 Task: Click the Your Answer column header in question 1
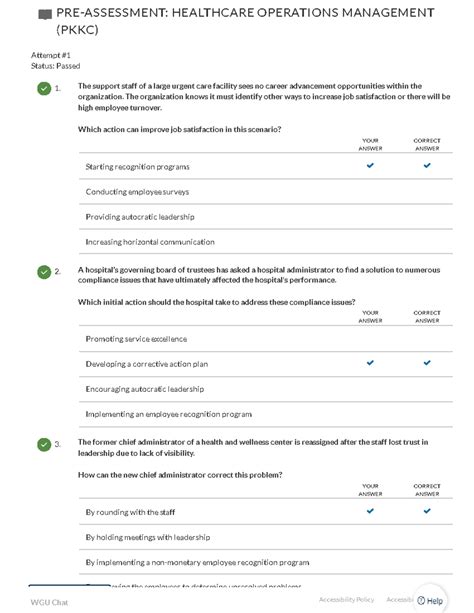click(x=370, y=144)
